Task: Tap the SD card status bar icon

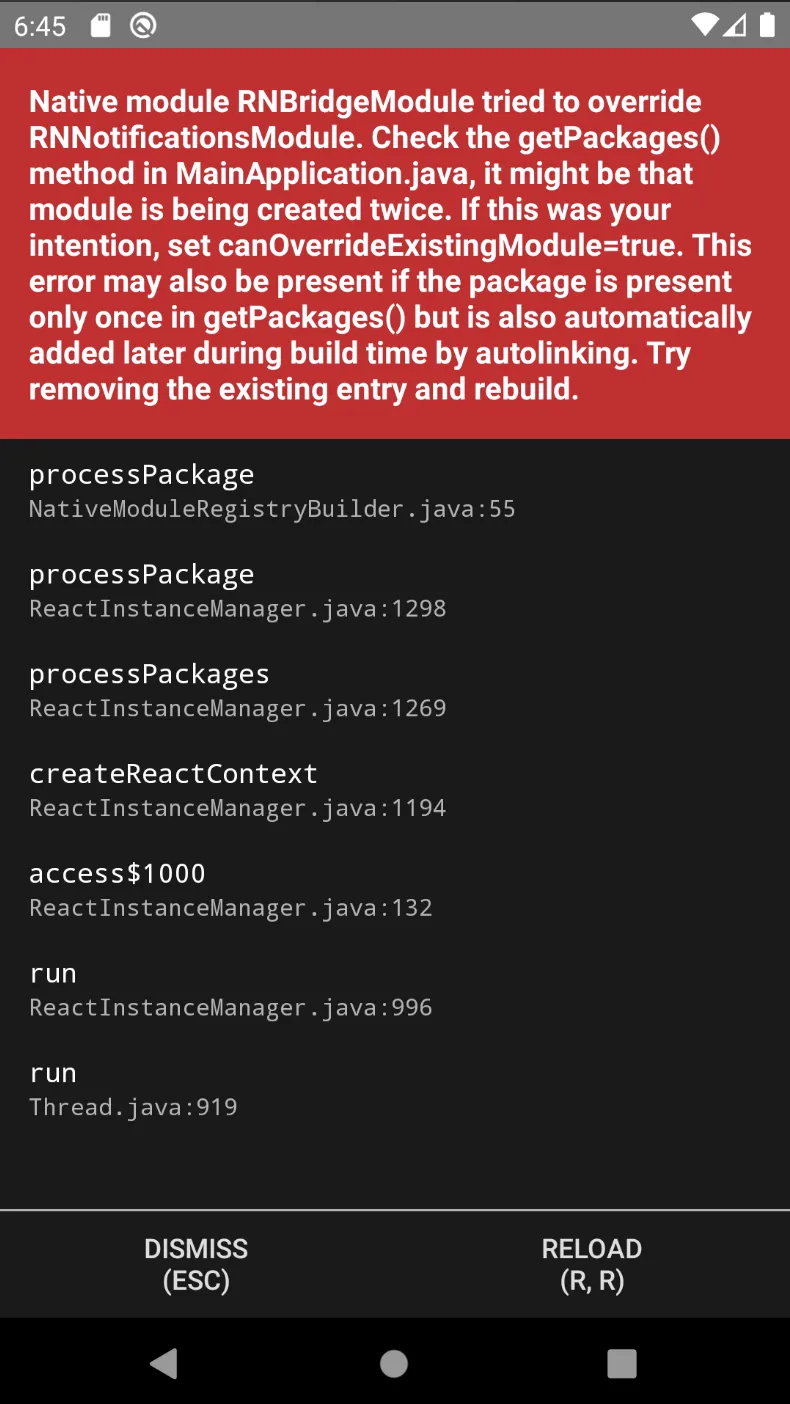Action: pos(100,25)
